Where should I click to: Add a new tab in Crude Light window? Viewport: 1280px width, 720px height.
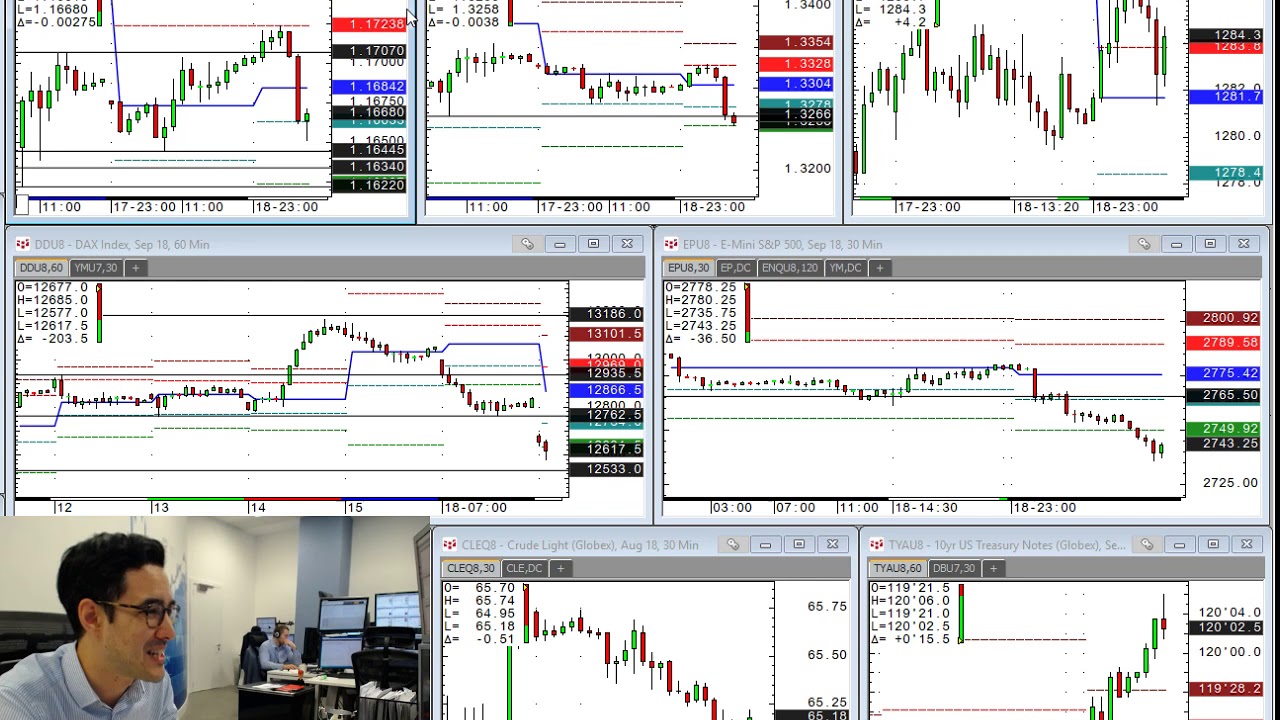click(560, 568)
